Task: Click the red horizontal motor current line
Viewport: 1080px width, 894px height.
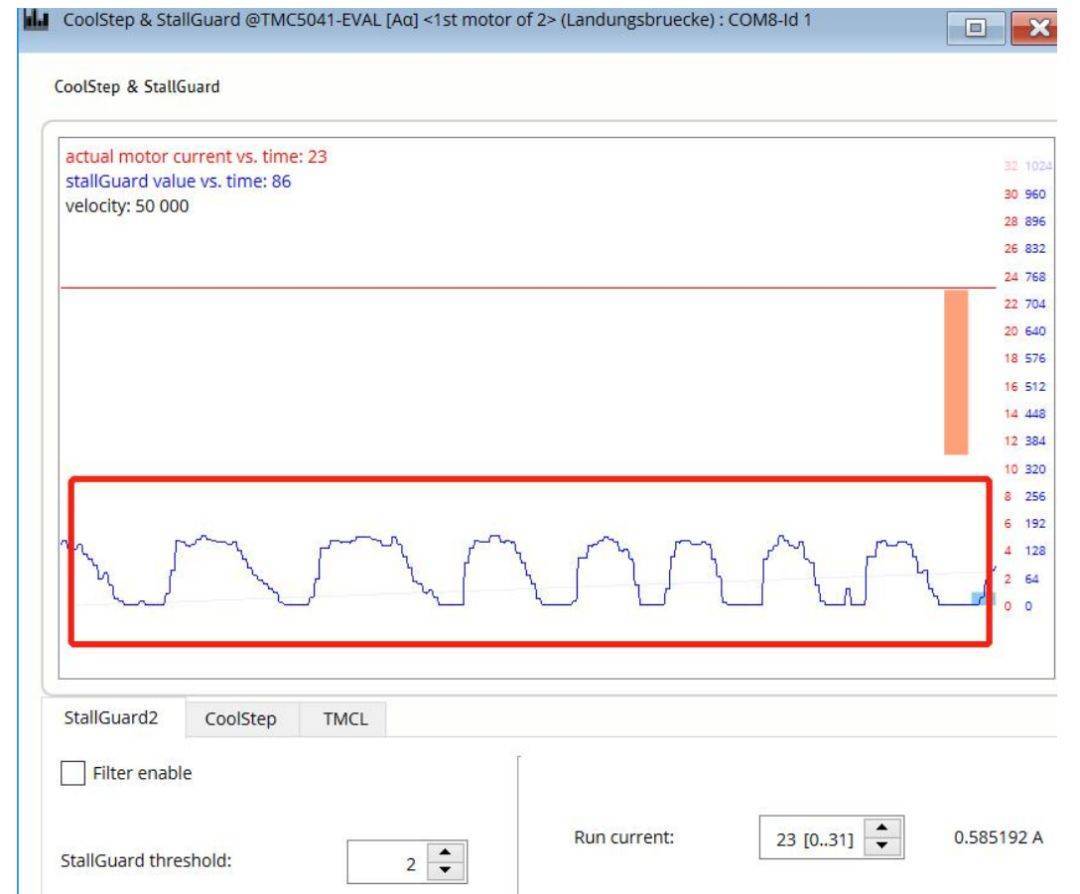Action: 500,288
